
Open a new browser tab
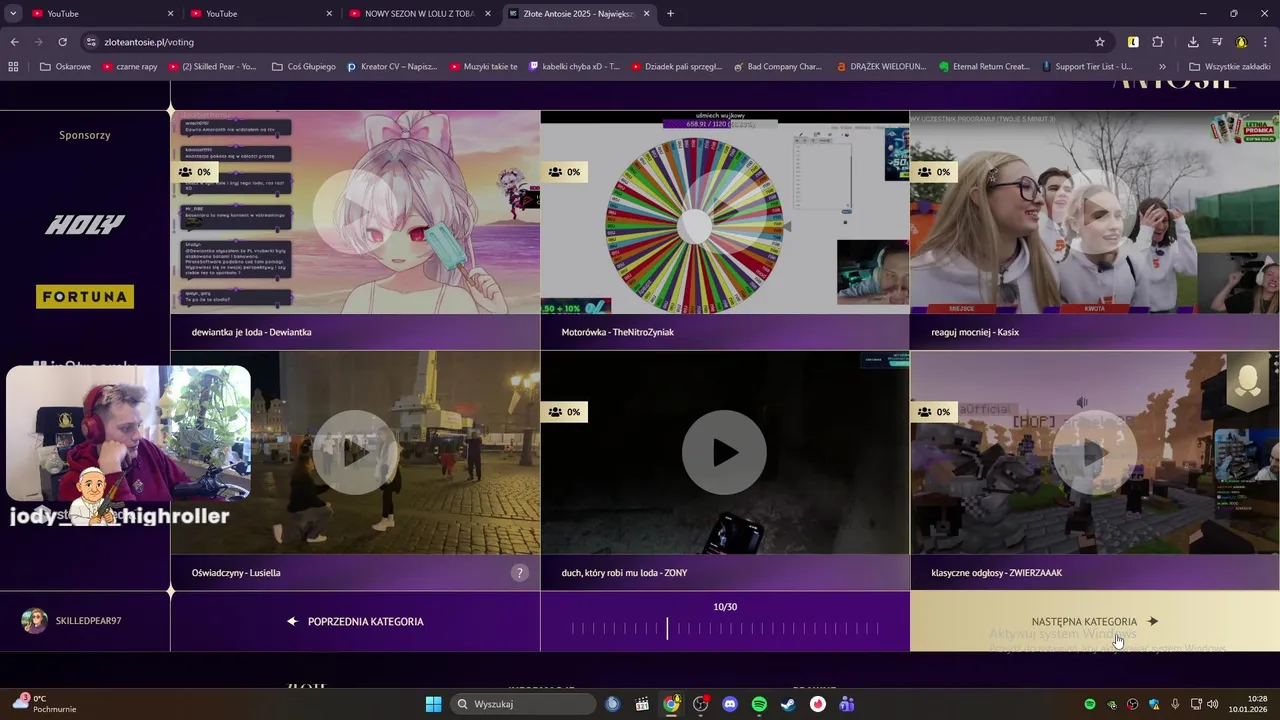pyautogui.click(x=670, y=14)
